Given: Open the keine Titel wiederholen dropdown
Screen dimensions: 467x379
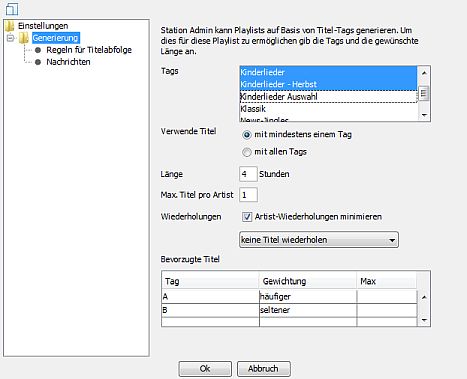Looking at the screenshot, I should pos(319,240).
